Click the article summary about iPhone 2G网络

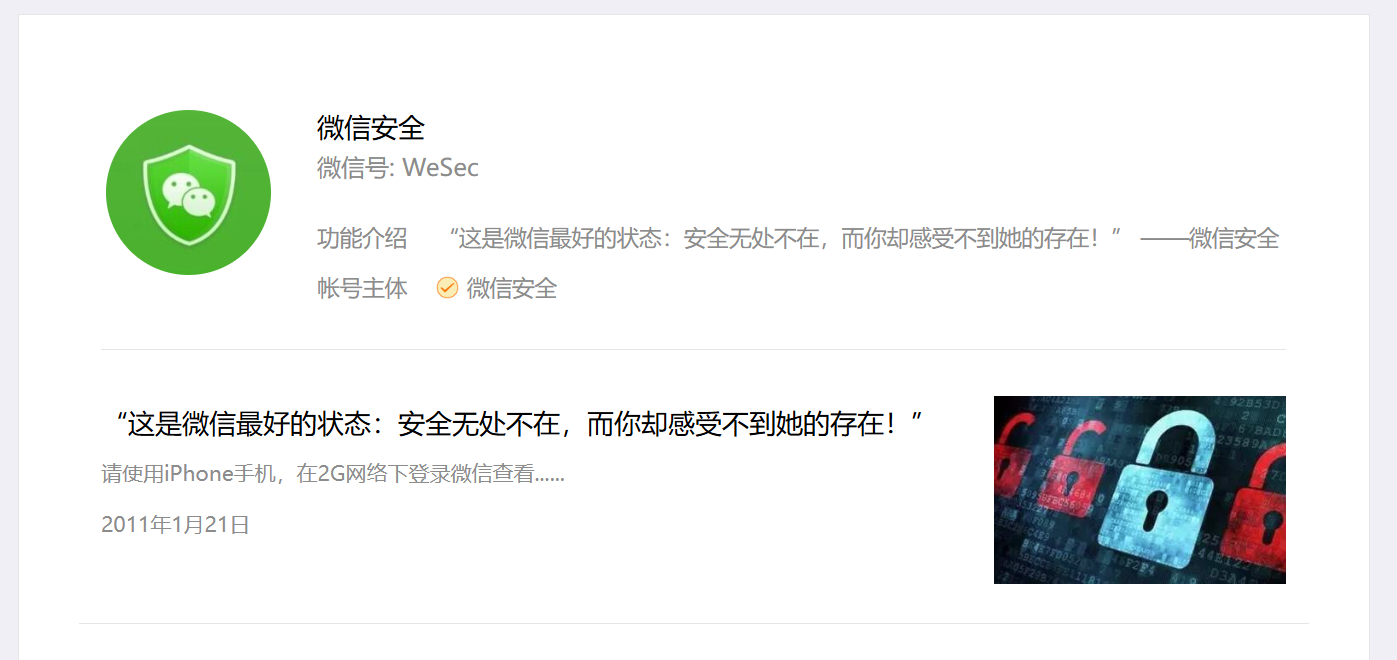click(333, 474)
